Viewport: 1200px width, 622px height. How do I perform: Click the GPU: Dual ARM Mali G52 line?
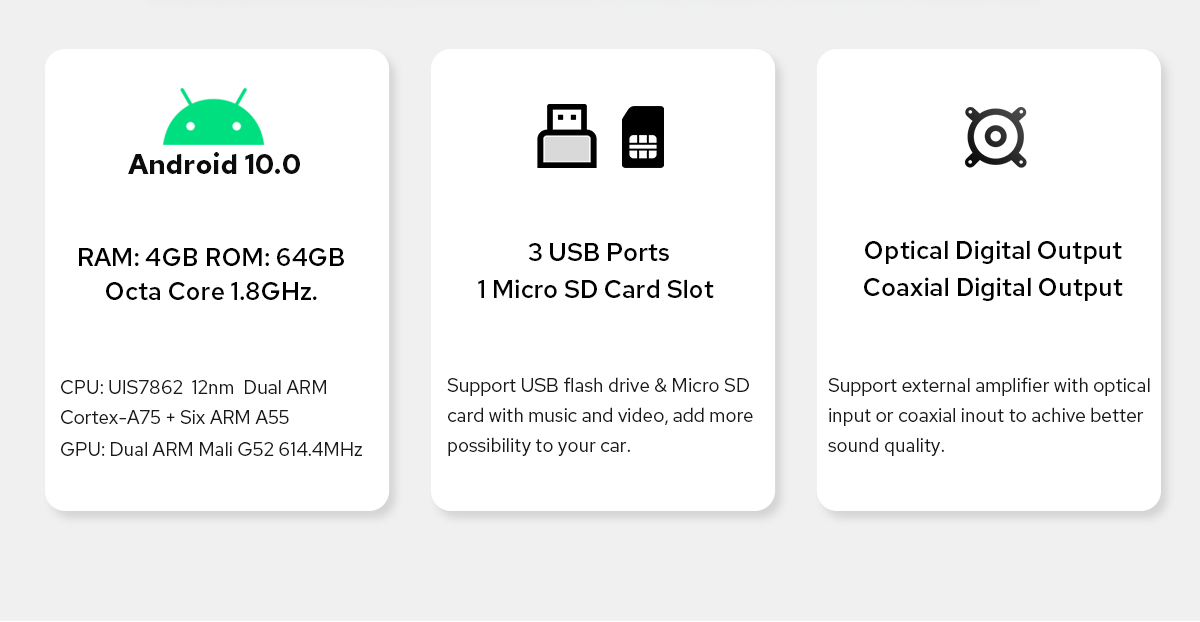[211, 449]
